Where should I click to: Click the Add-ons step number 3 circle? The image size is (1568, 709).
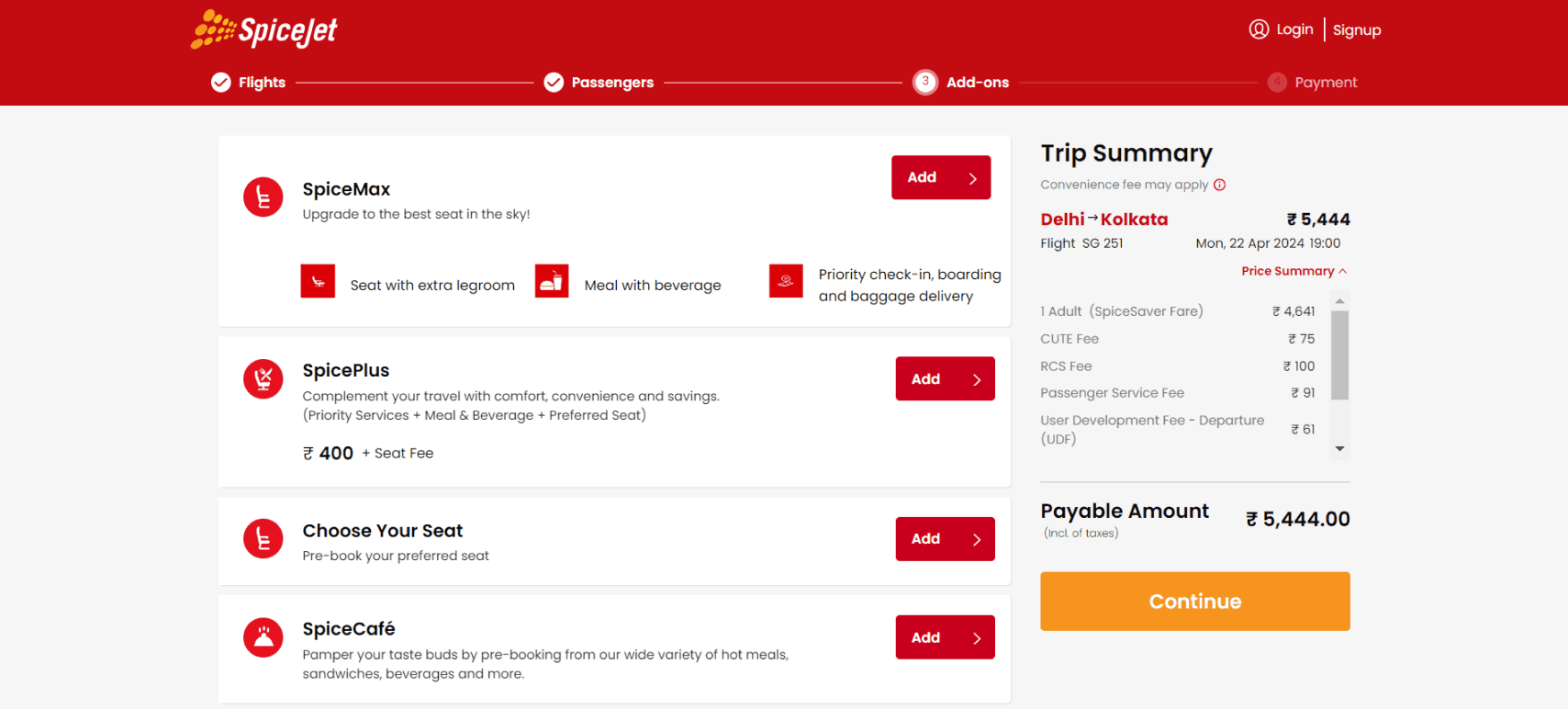(x=925, y=82)
